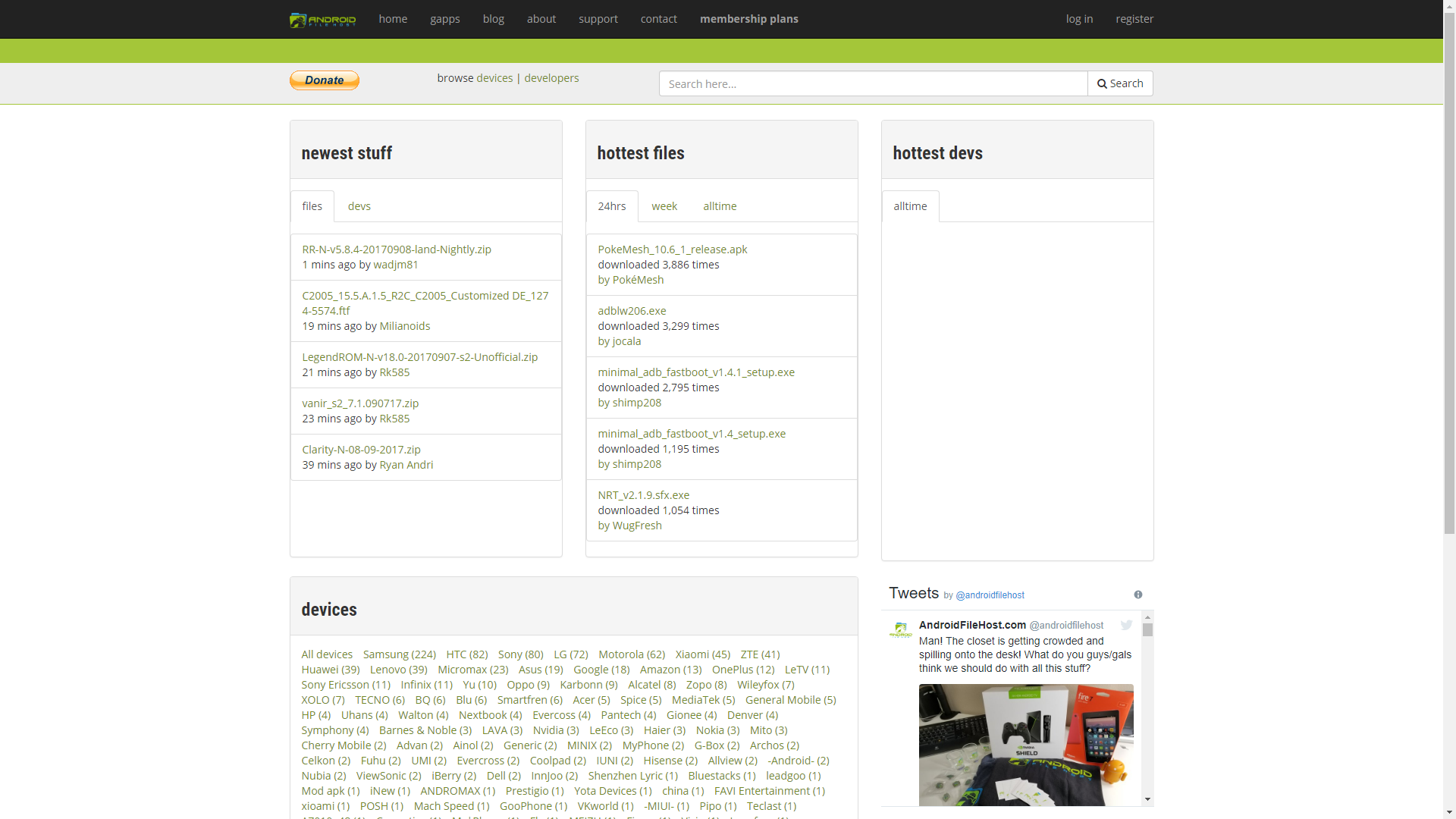This screenshot has width=1456, height=819.
Task: Open OnePlus (12) devices
Action: [x=743, y=670]
